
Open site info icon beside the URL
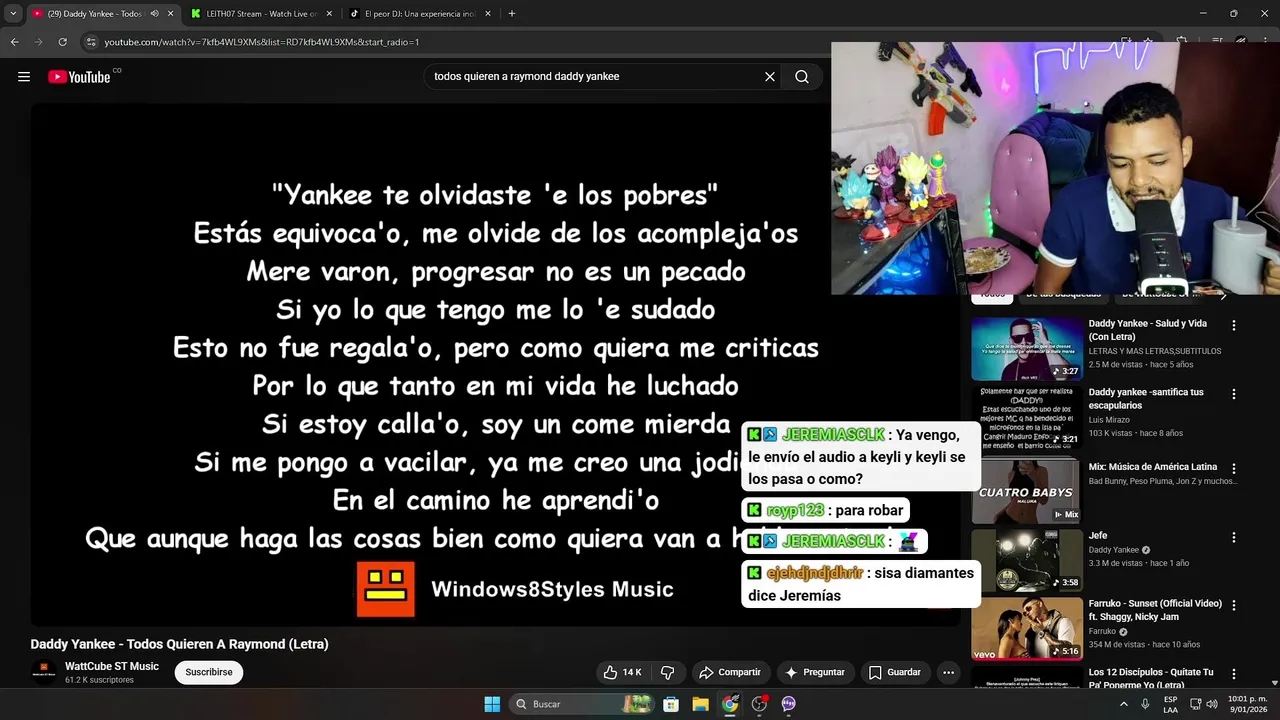(91, 42)
